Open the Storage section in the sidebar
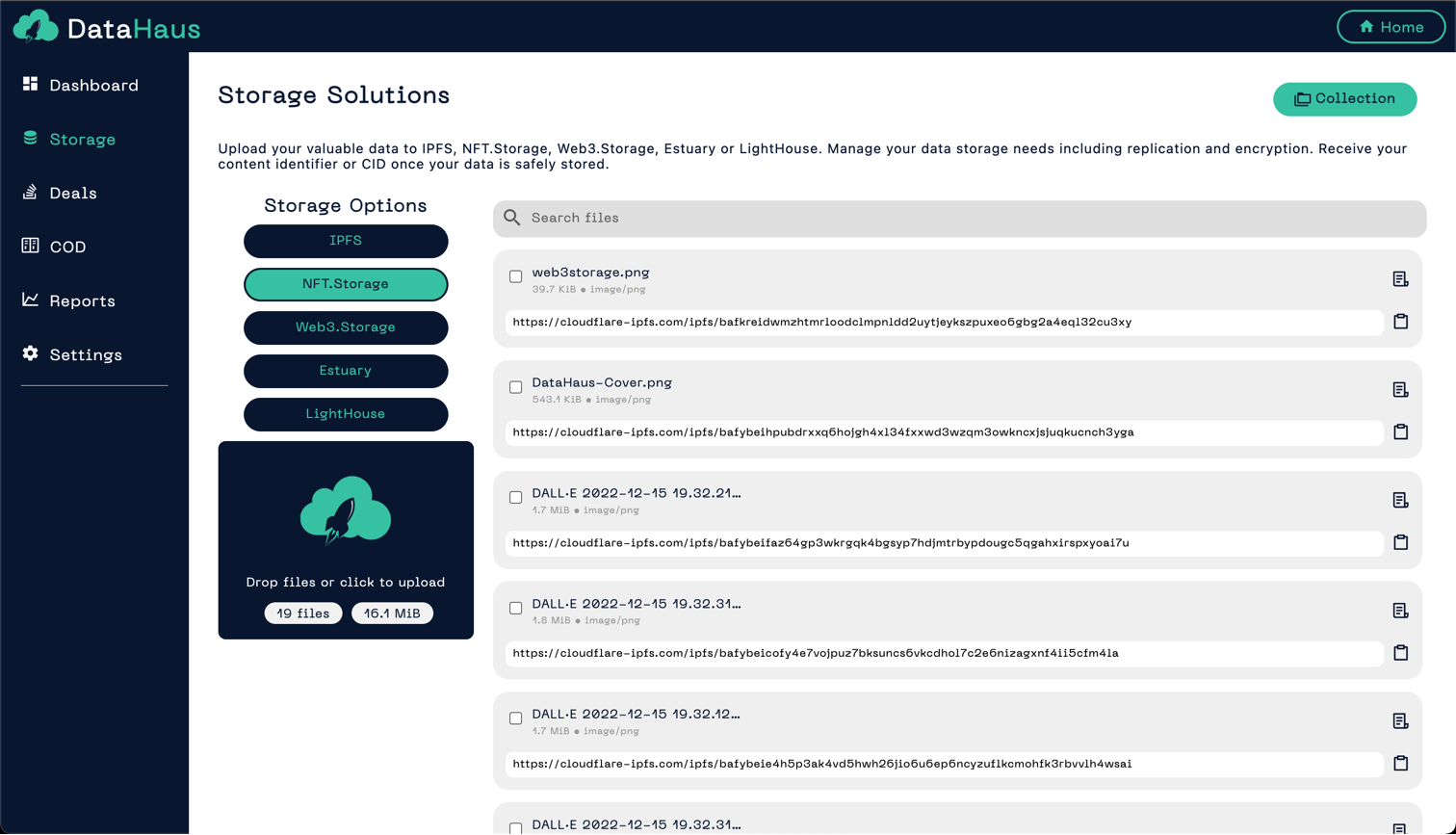 click(x=29, y=139)
